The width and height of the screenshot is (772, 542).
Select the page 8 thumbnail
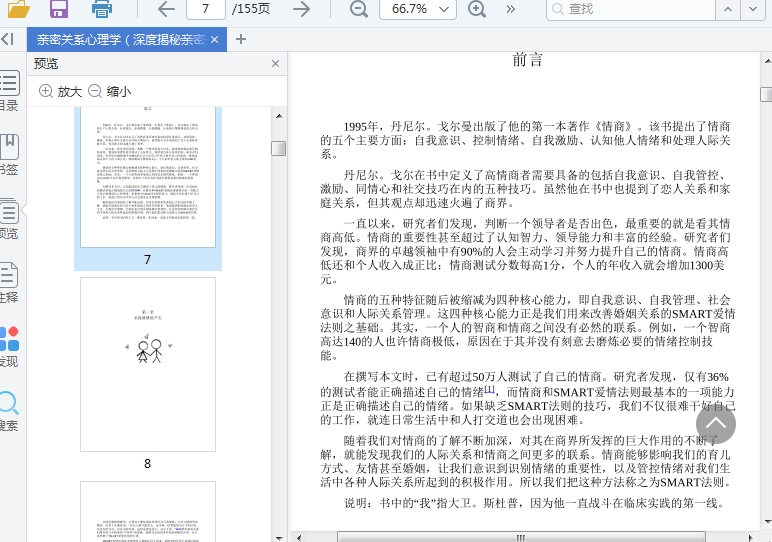[x=148, y=364]
